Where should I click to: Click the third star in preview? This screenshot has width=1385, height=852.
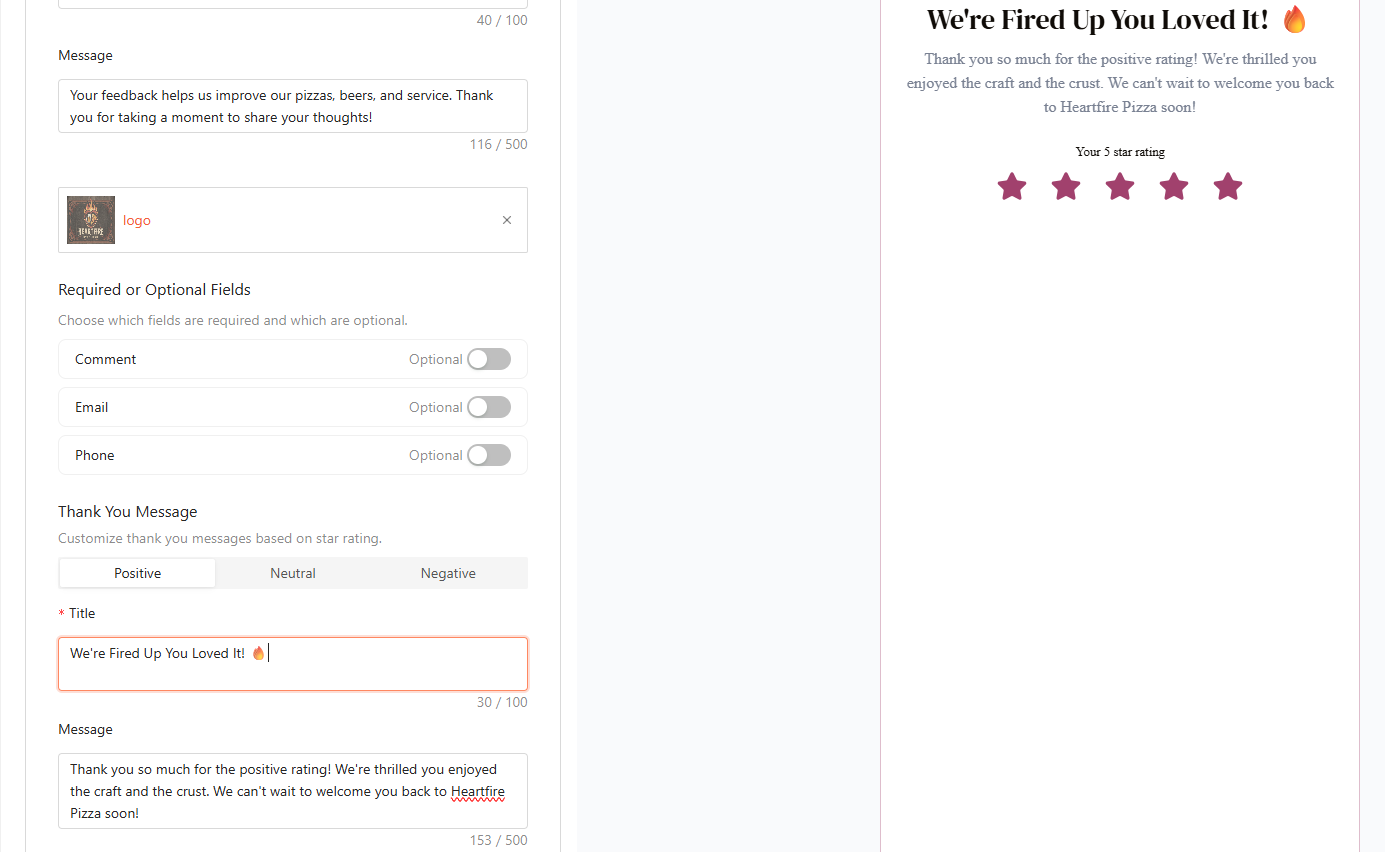pos(1120,187)
